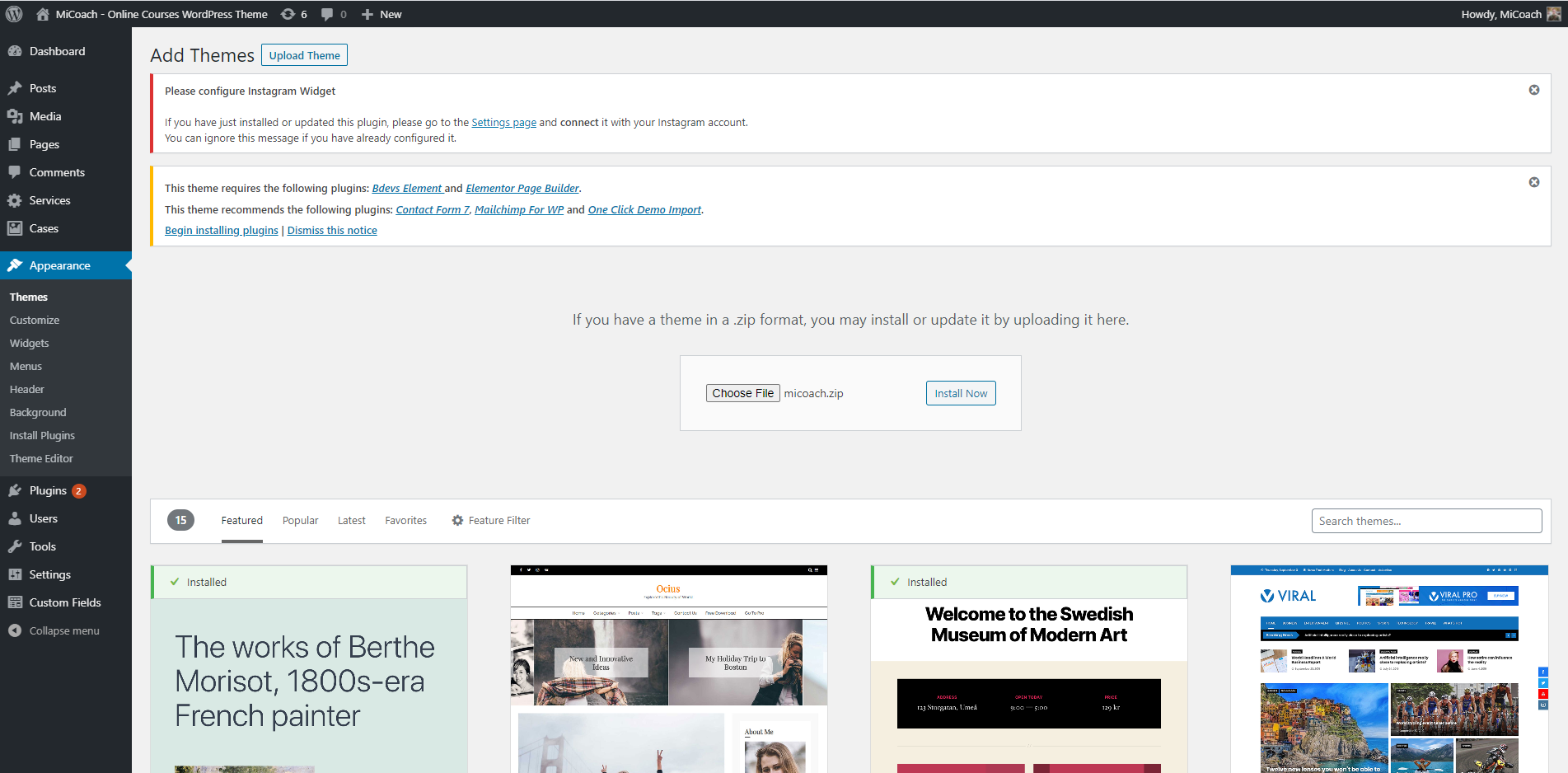The height and width of the screenshot is (773, 1568).
Task: Click the Custom Fields icon
Action: 15,602
